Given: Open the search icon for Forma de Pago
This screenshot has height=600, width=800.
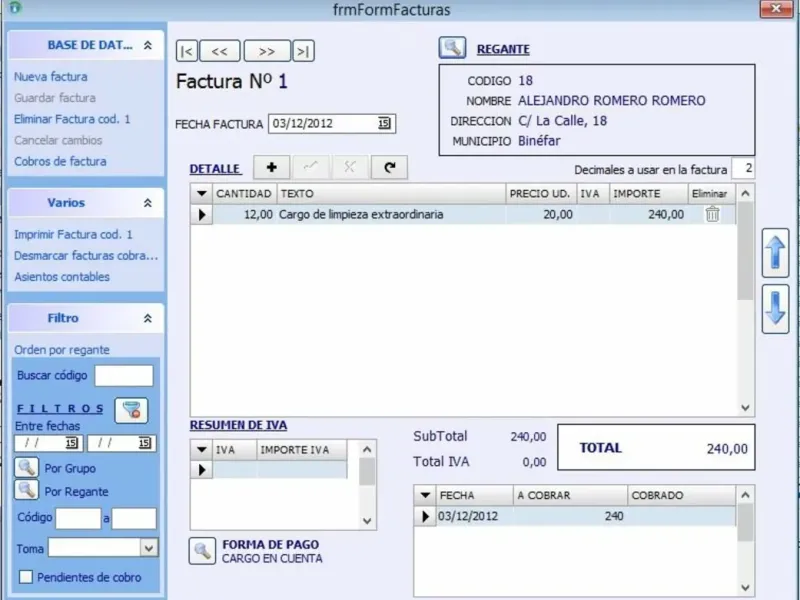Looking at the screenshot, I should pos(202,550).
